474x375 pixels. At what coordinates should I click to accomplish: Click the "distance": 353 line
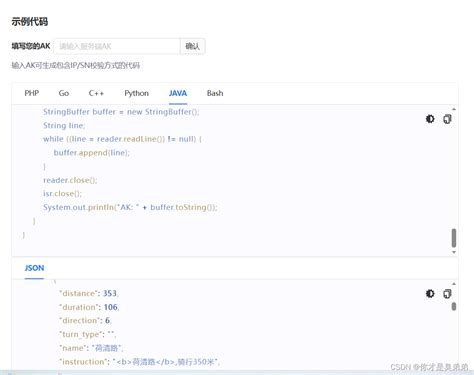[89, 293]
